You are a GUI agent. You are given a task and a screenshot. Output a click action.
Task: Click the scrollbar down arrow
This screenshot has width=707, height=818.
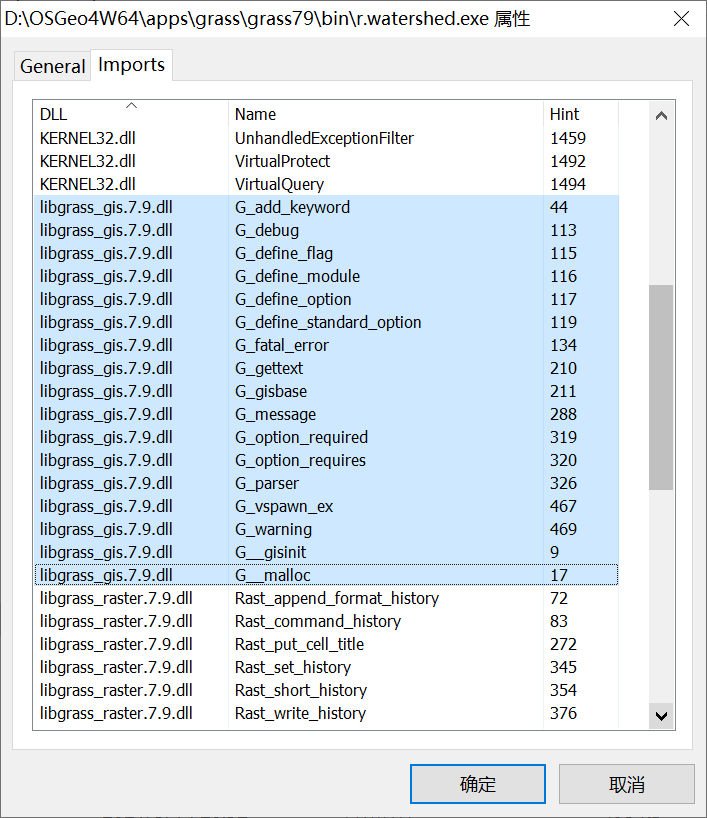pyautogui.click(x=661, y=716)
